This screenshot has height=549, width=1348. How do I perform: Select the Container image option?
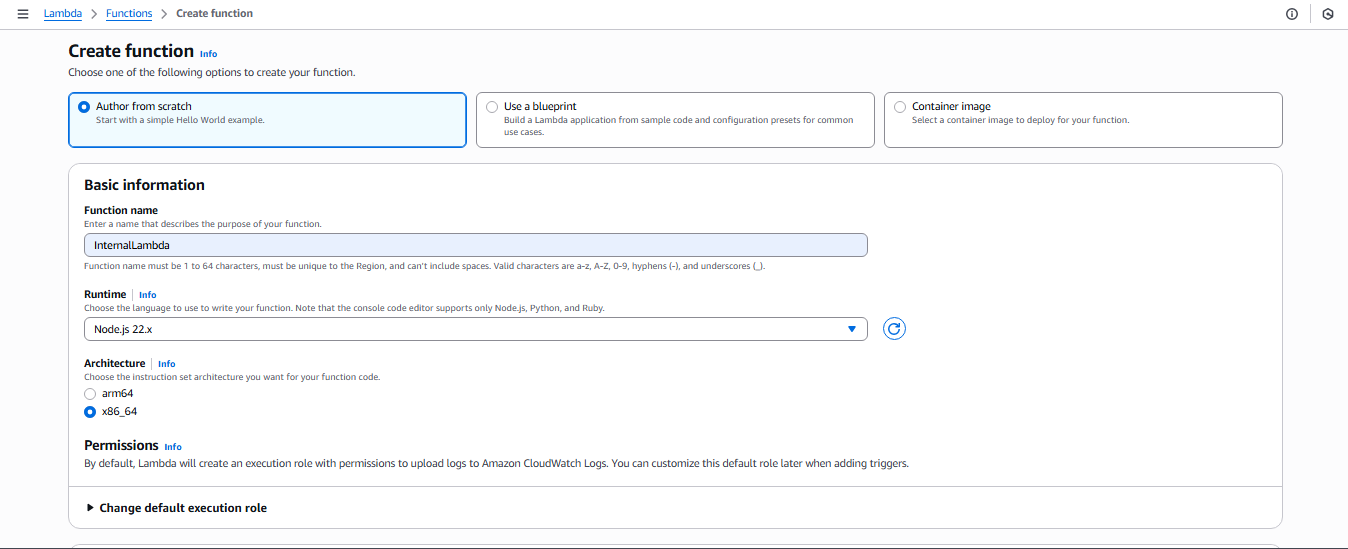pos(900,107)
